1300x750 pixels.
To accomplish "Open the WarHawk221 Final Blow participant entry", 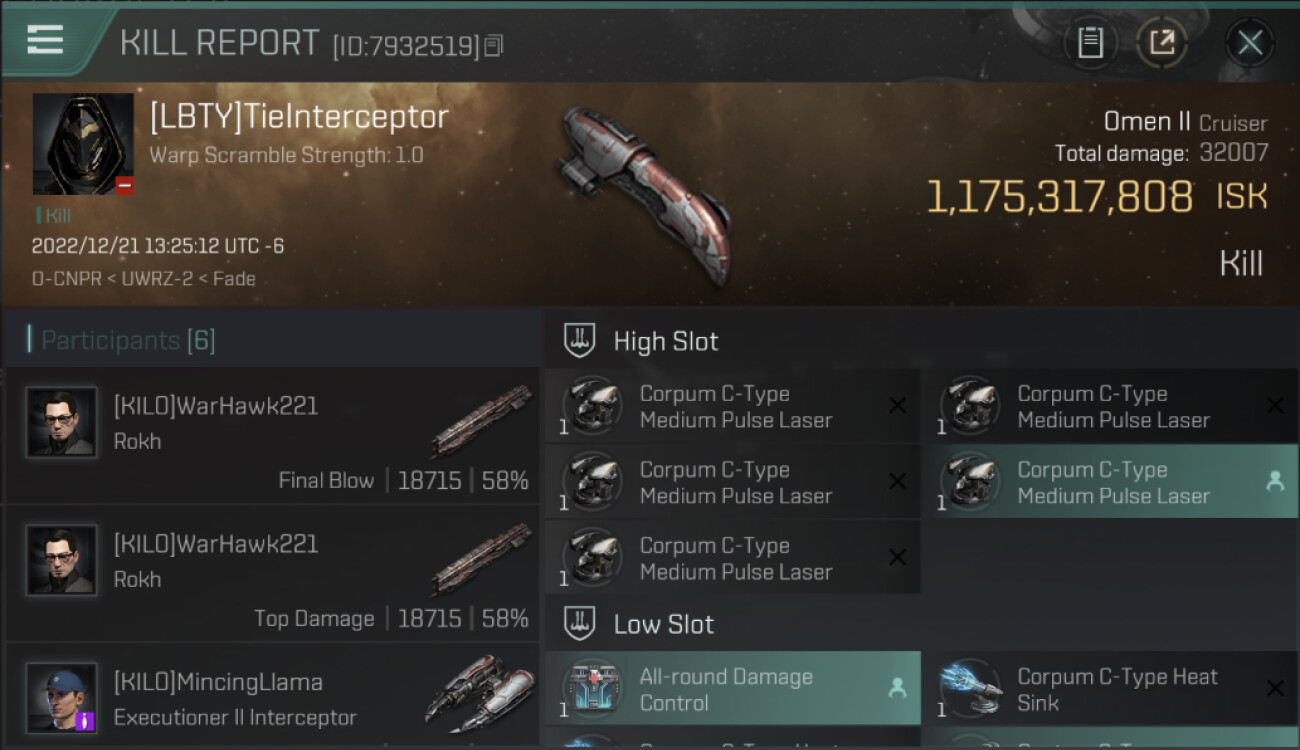I will point(271,435).
